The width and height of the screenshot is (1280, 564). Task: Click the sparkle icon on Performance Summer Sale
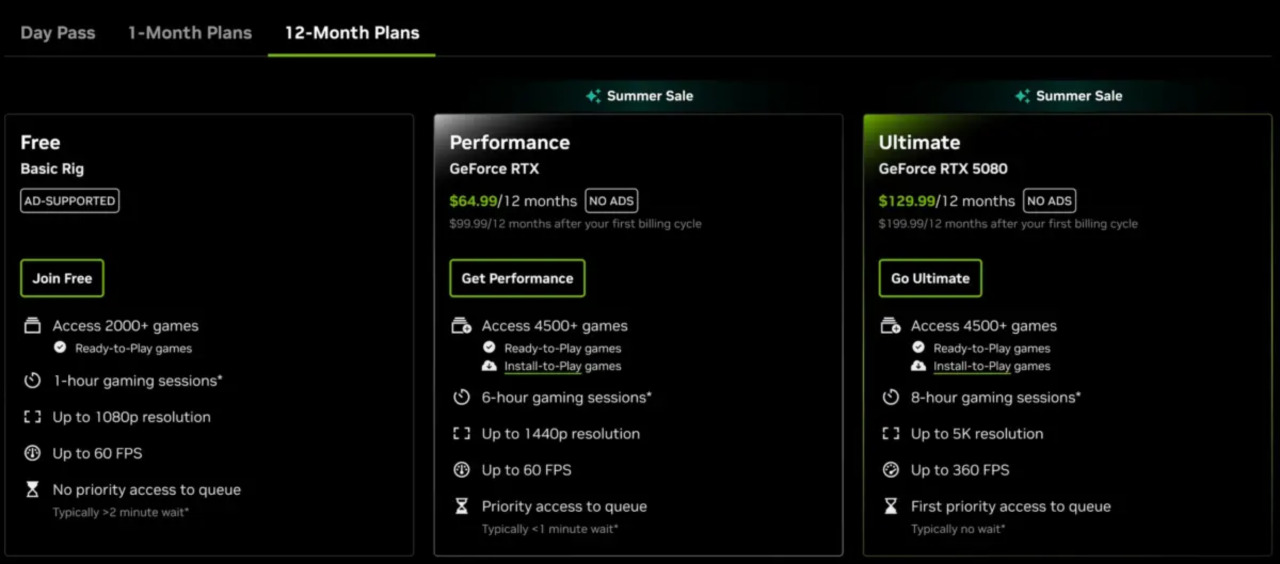[x=593, y=96]
